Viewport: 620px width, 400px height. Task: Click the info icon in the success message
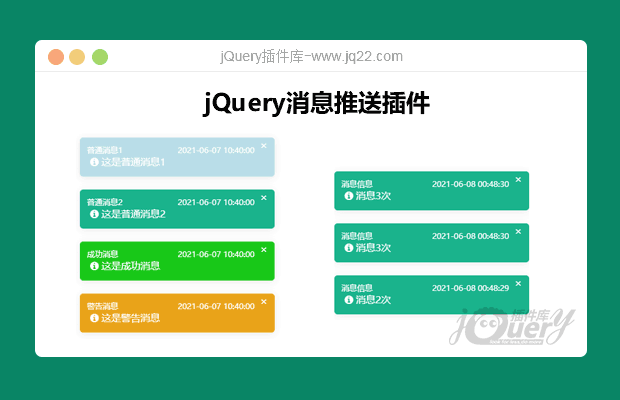94,266
